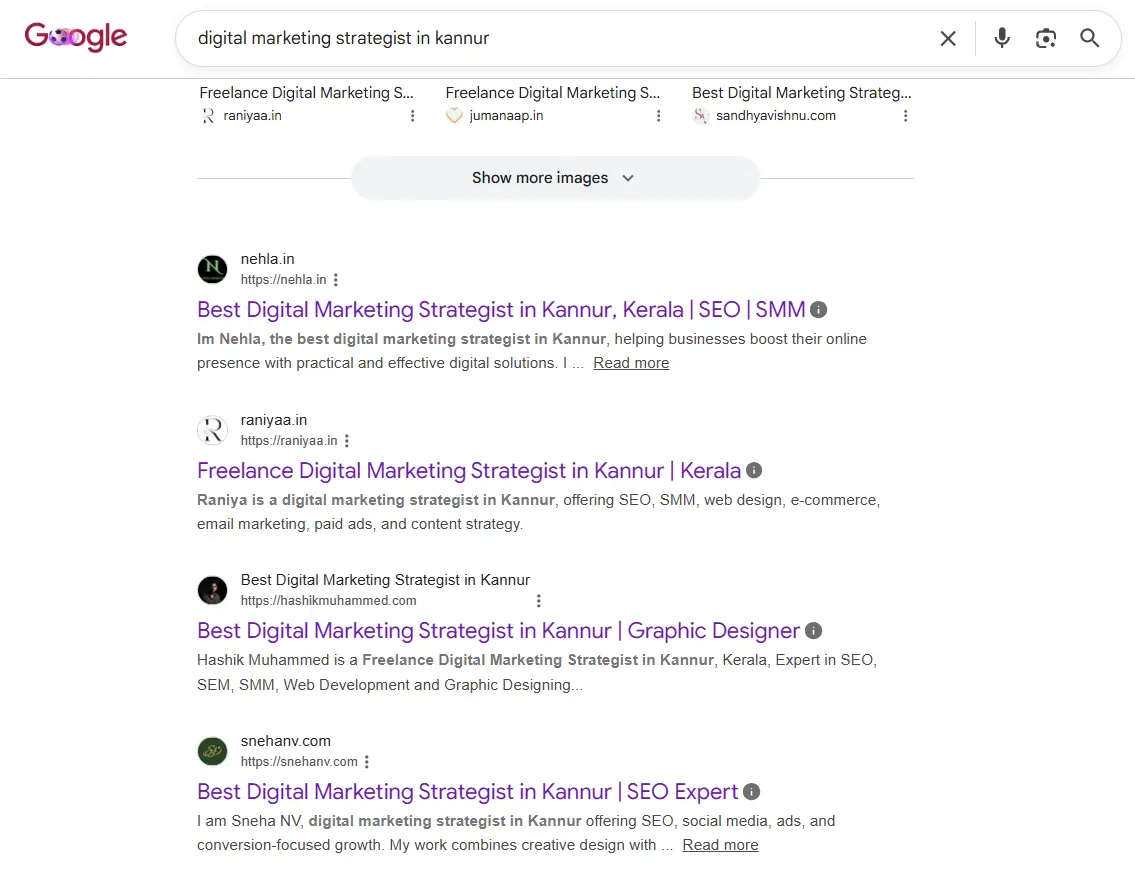Open first image title Freelance Digital Marketing above raniyaa.in
Image resolution: width=1135 pixels, height=882 pixels.
tap(306, 93)
